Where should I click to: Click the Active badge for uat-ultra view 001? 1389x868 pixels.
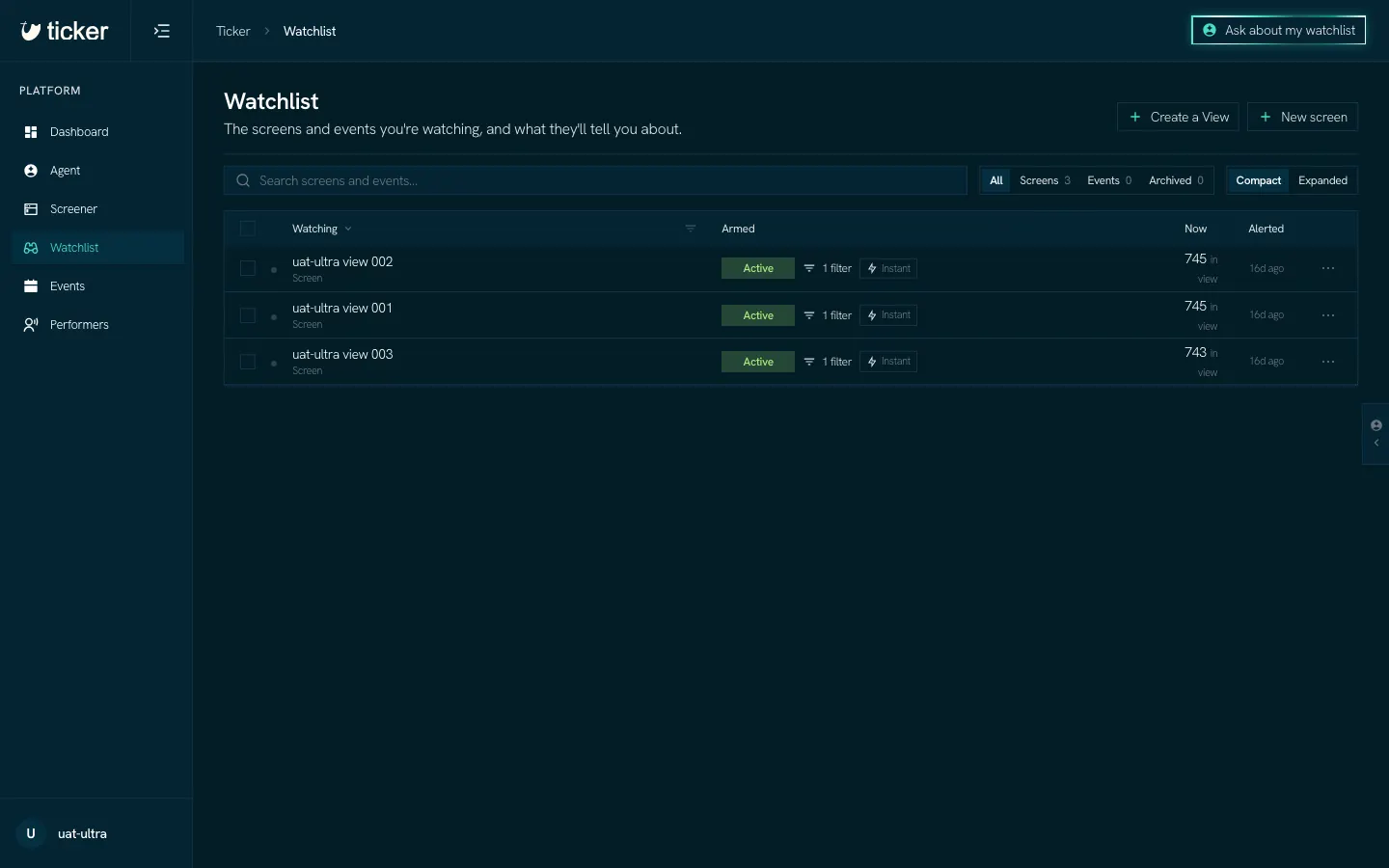point(758,315)
